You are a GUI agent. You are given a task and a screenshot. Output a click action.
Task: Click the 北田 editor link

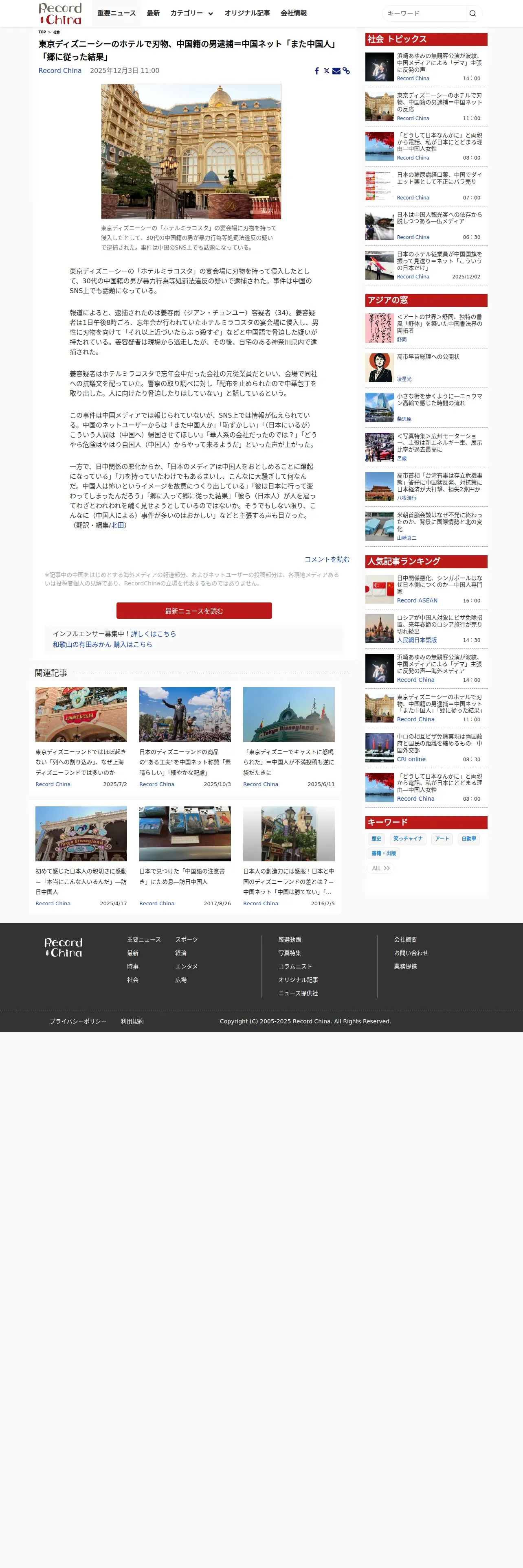point(117,525)
